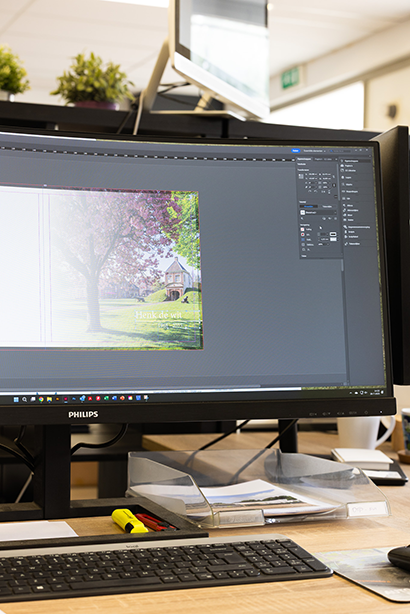This screenshot has width=410, height=614.
Task: Click the blue share button at top
Action: point(296,151)
